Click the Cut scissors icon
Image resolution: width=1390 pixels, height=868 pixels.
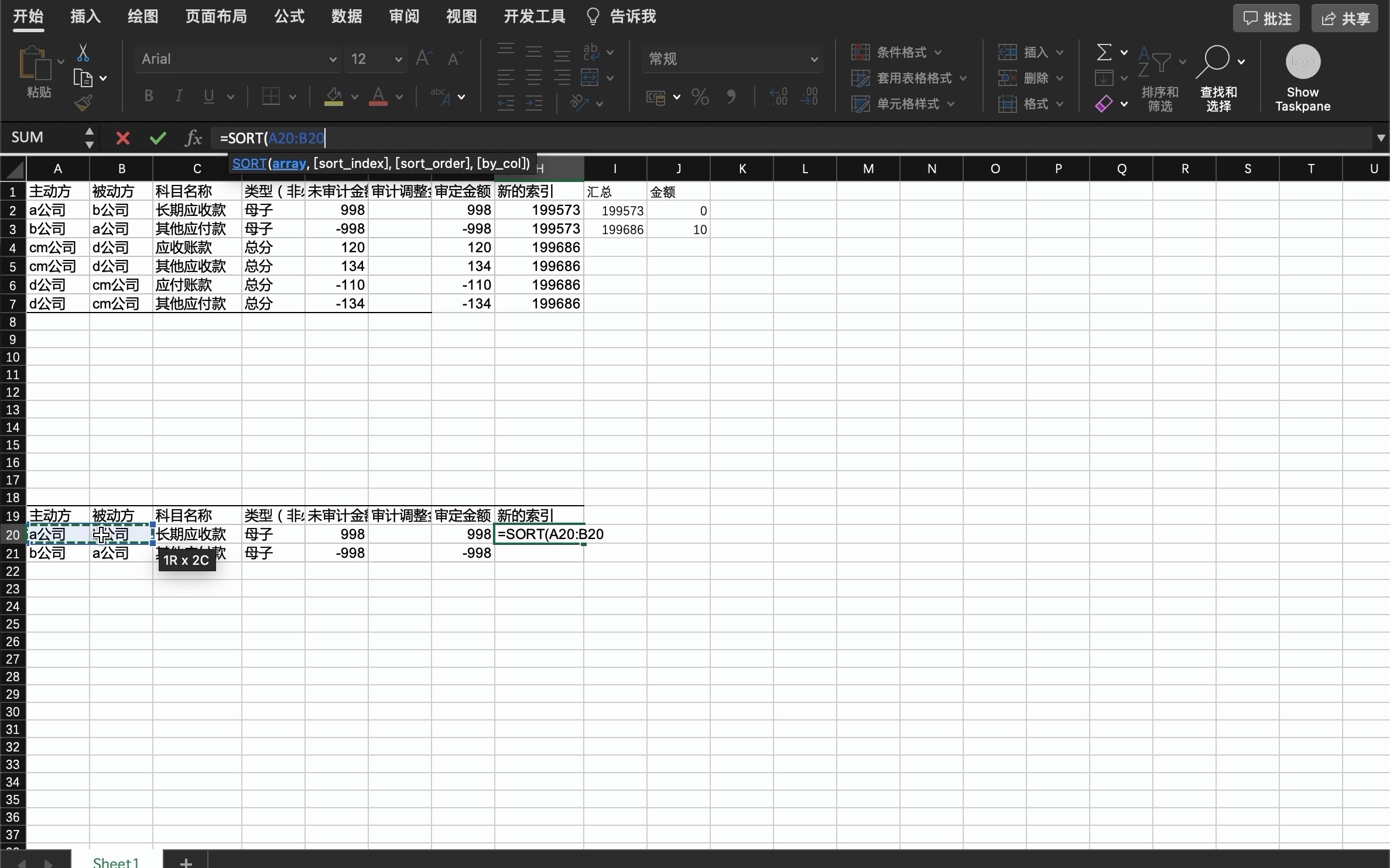(83, 53)
